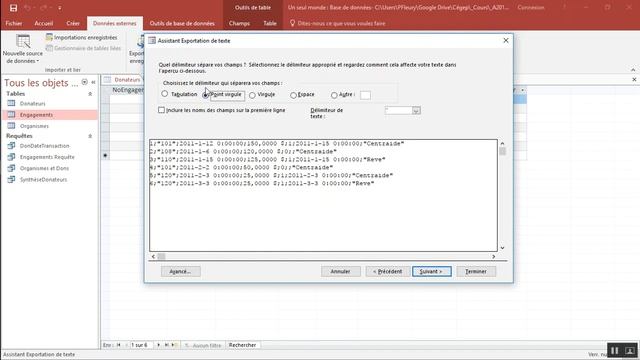Close the Assistant Exportation de texte dialog

[506, 40]
